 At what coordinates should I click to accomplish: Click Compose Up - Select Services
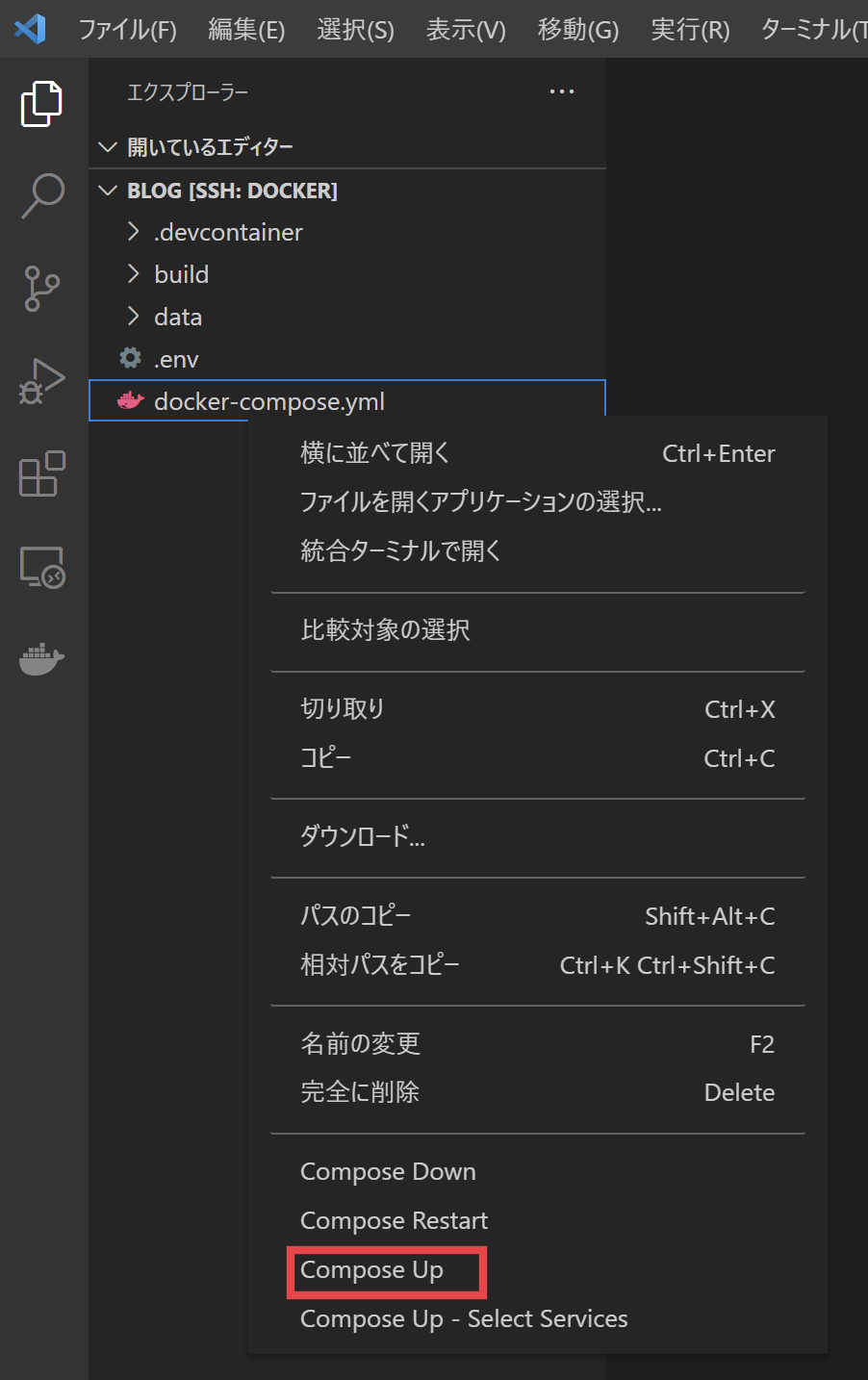point(464,1318)
